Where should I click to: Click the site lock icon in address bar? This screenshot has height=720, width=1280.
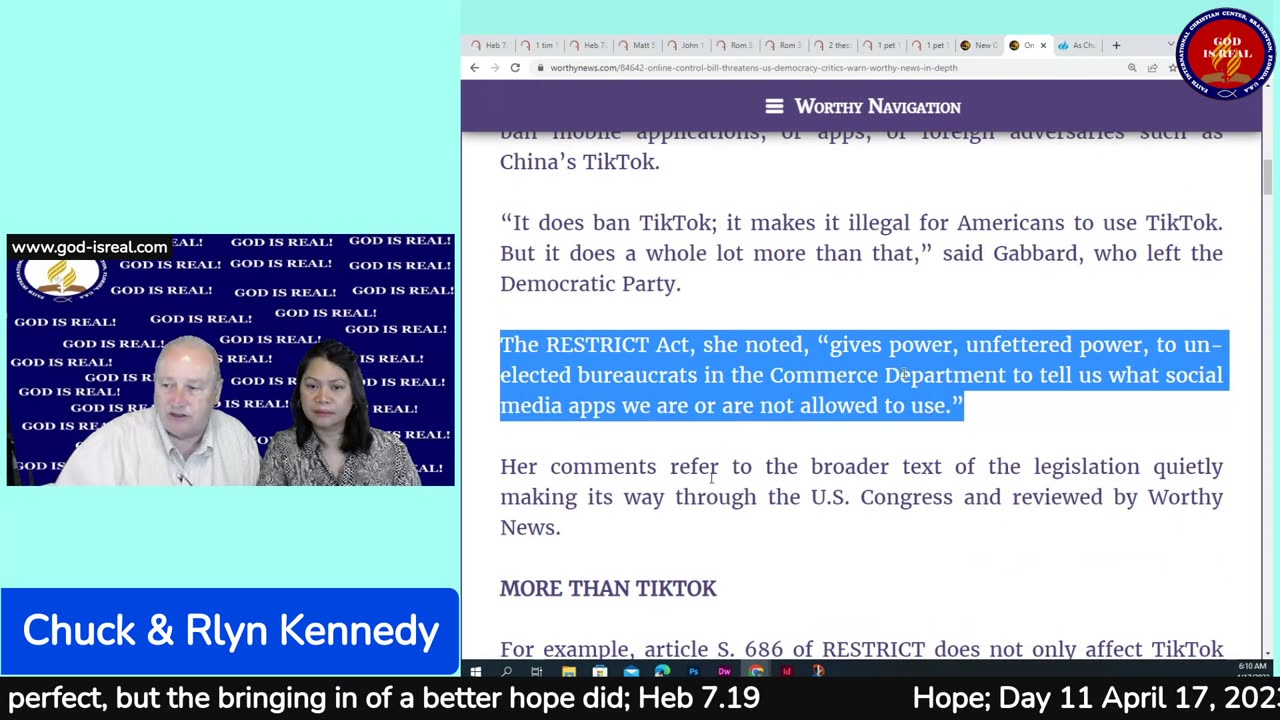click(540, 68)
